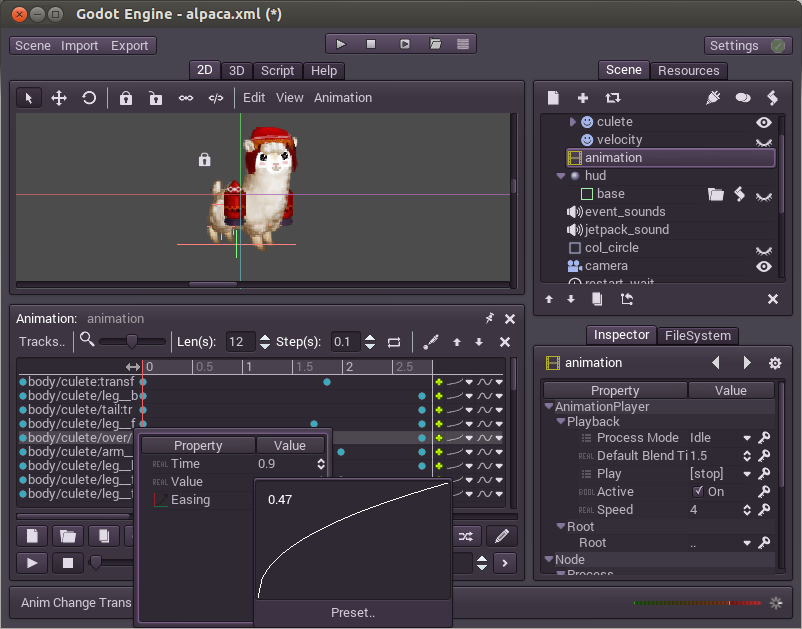
Task: Click the add node plus icon
Action: [x=583, y=98]
